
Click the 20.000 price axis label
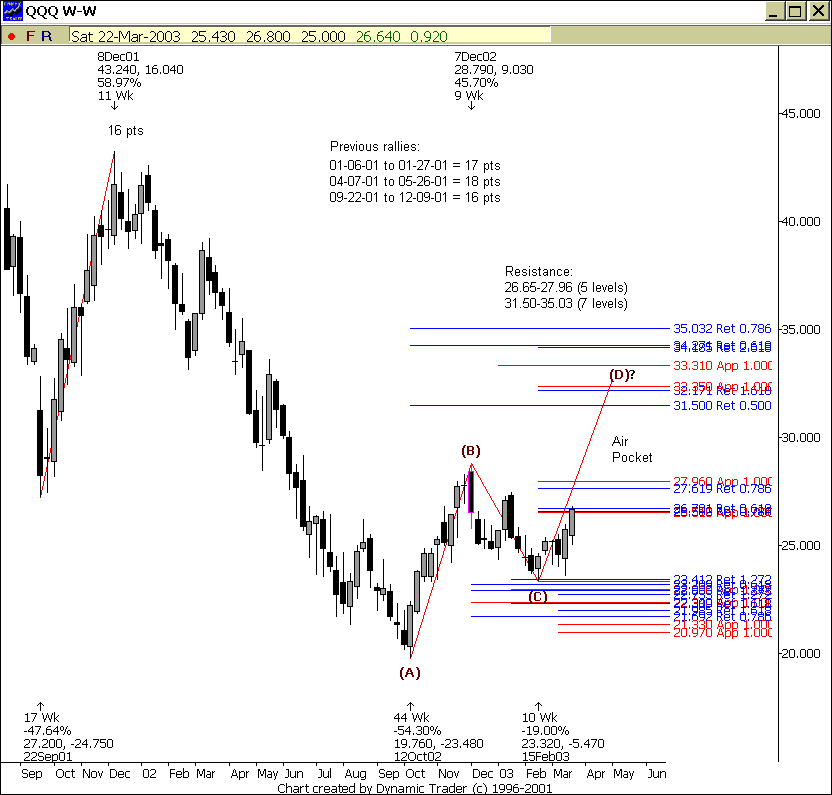[x=800, y=654]
